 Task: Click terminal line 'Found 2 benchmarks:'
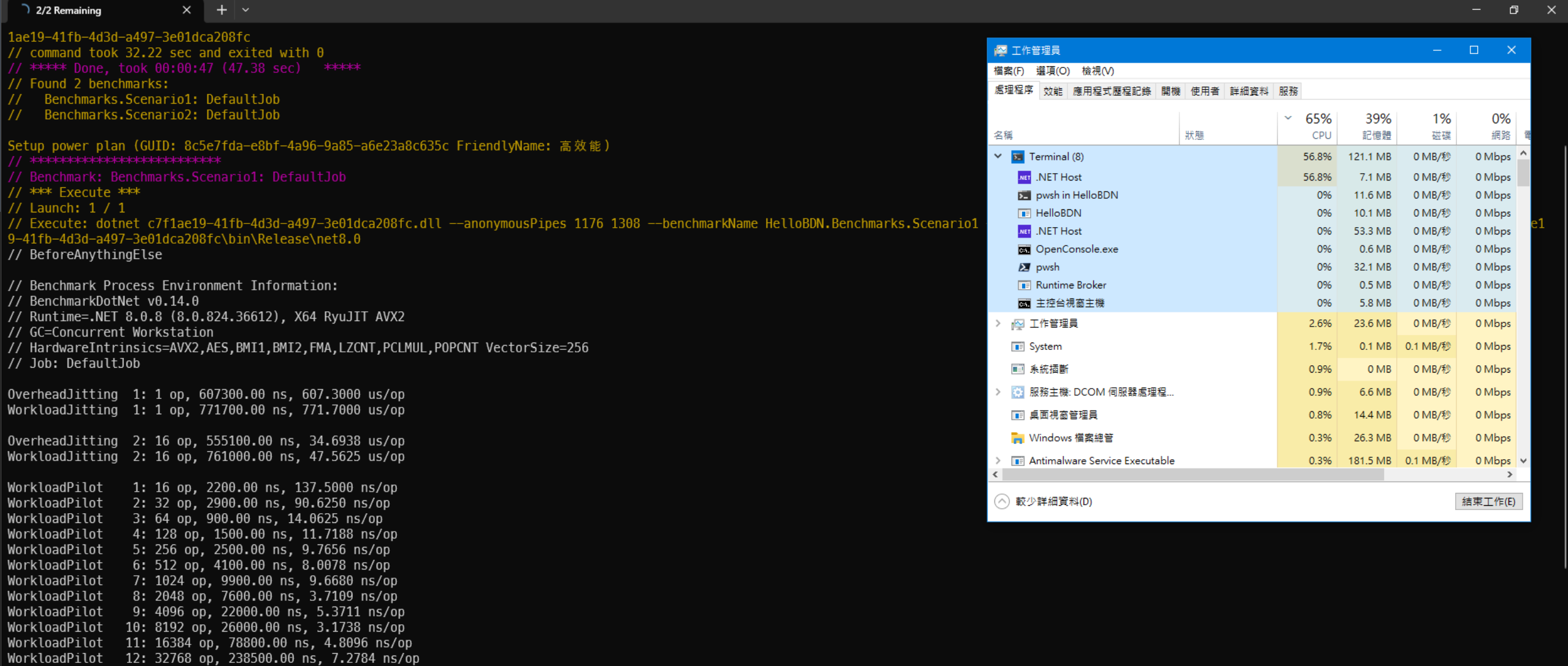(88, 84)
